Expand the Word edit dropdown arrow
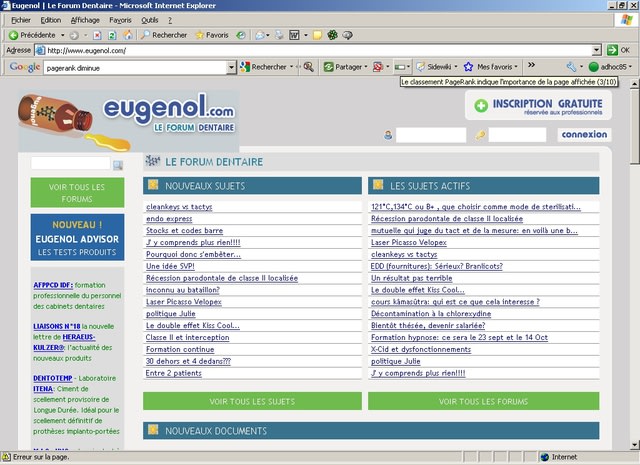The width and height of the screenshot is (640, 465). pyautogui.click(x=306, y=36)
